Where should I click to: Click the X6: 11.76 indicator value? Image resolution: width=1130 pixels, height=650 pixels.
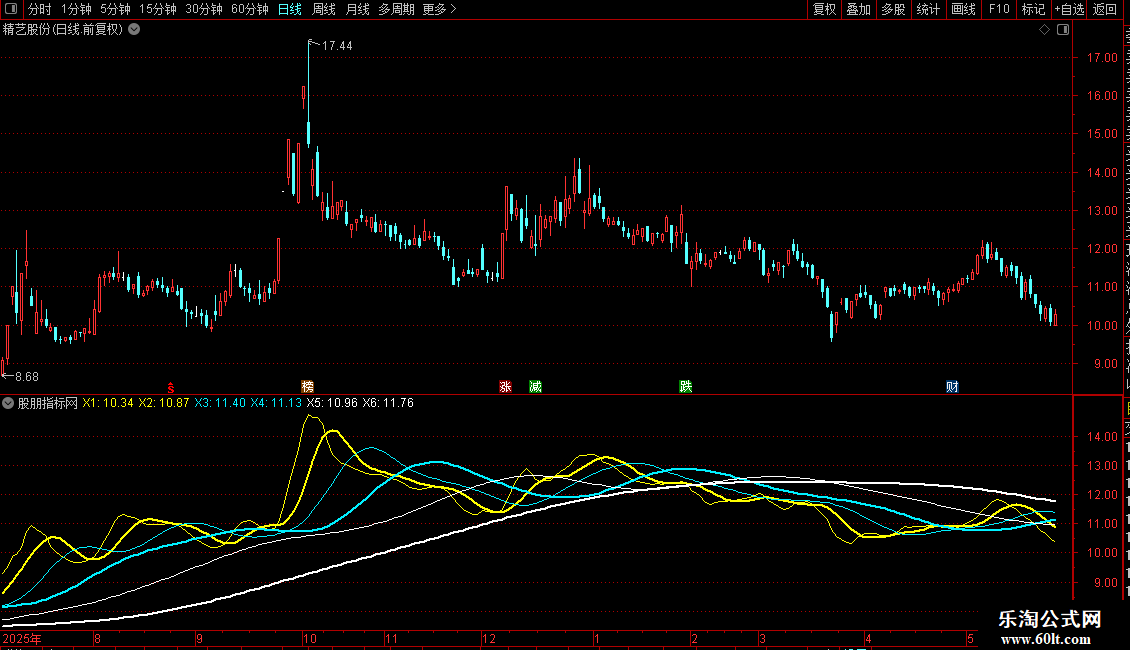click(388, 403)
